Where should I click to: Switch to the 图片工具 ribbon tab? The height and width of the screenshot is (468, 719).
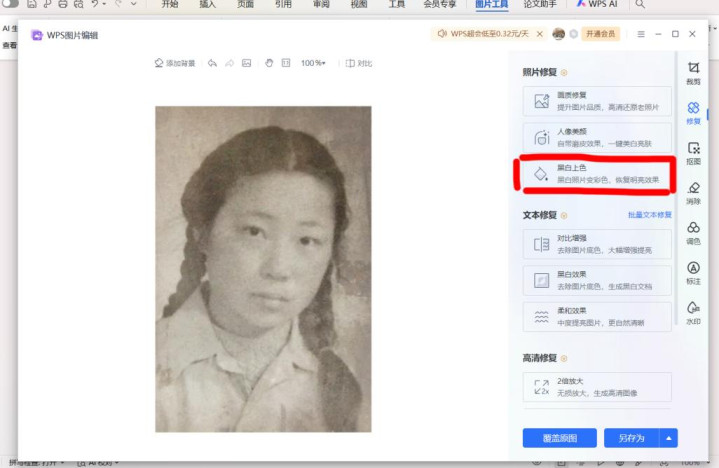(491, 5)
